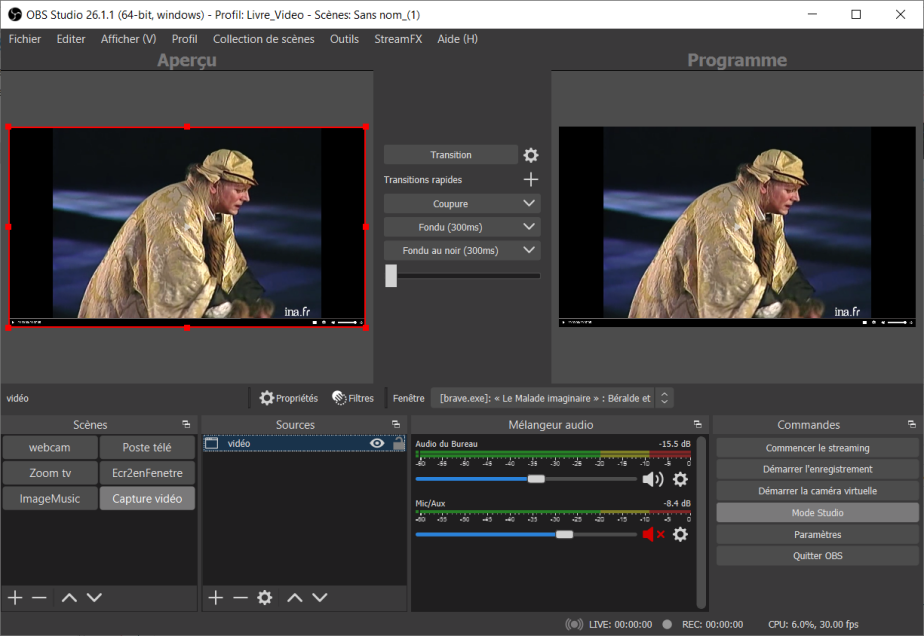
Task: Mute the Audio du Bureau speaker
Action: point(652,479)
